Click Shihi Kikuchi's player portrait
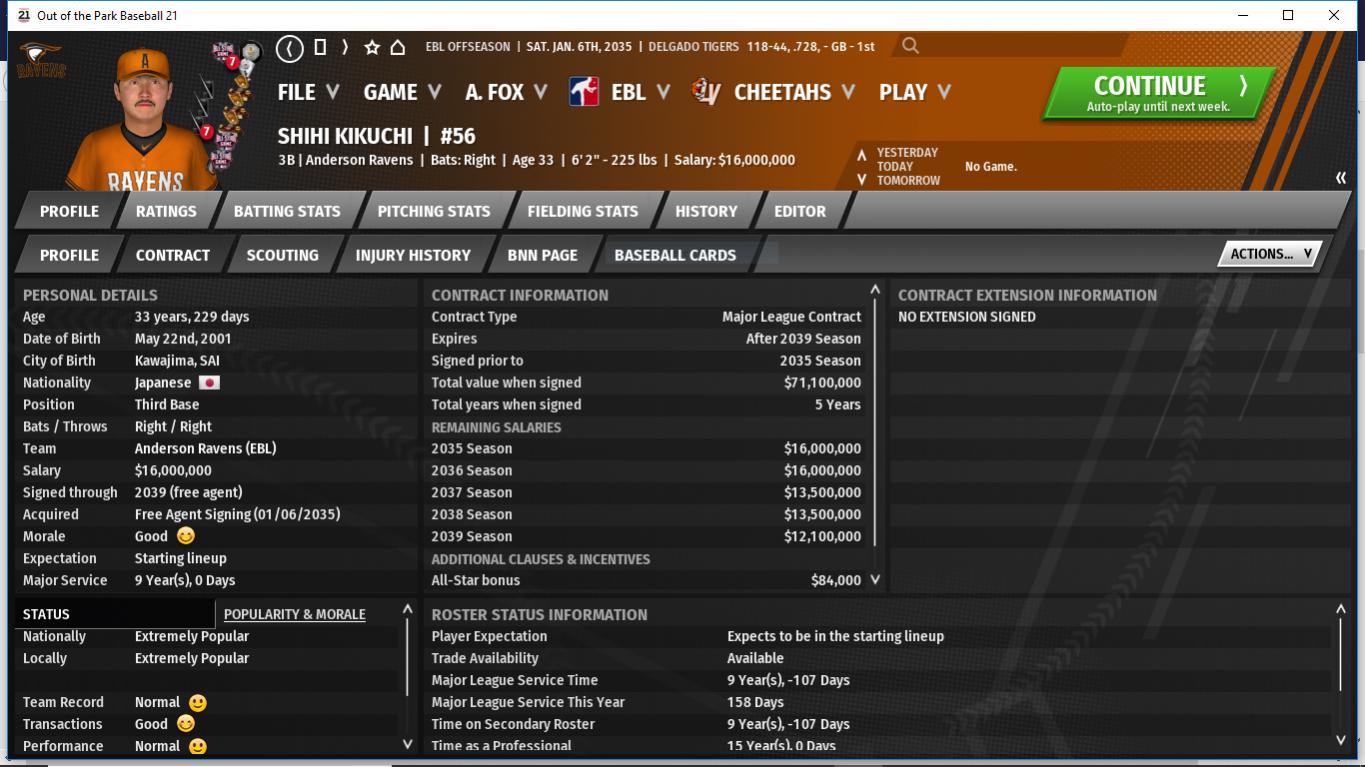Screen dimensions: 1365x767 (140, 120)
